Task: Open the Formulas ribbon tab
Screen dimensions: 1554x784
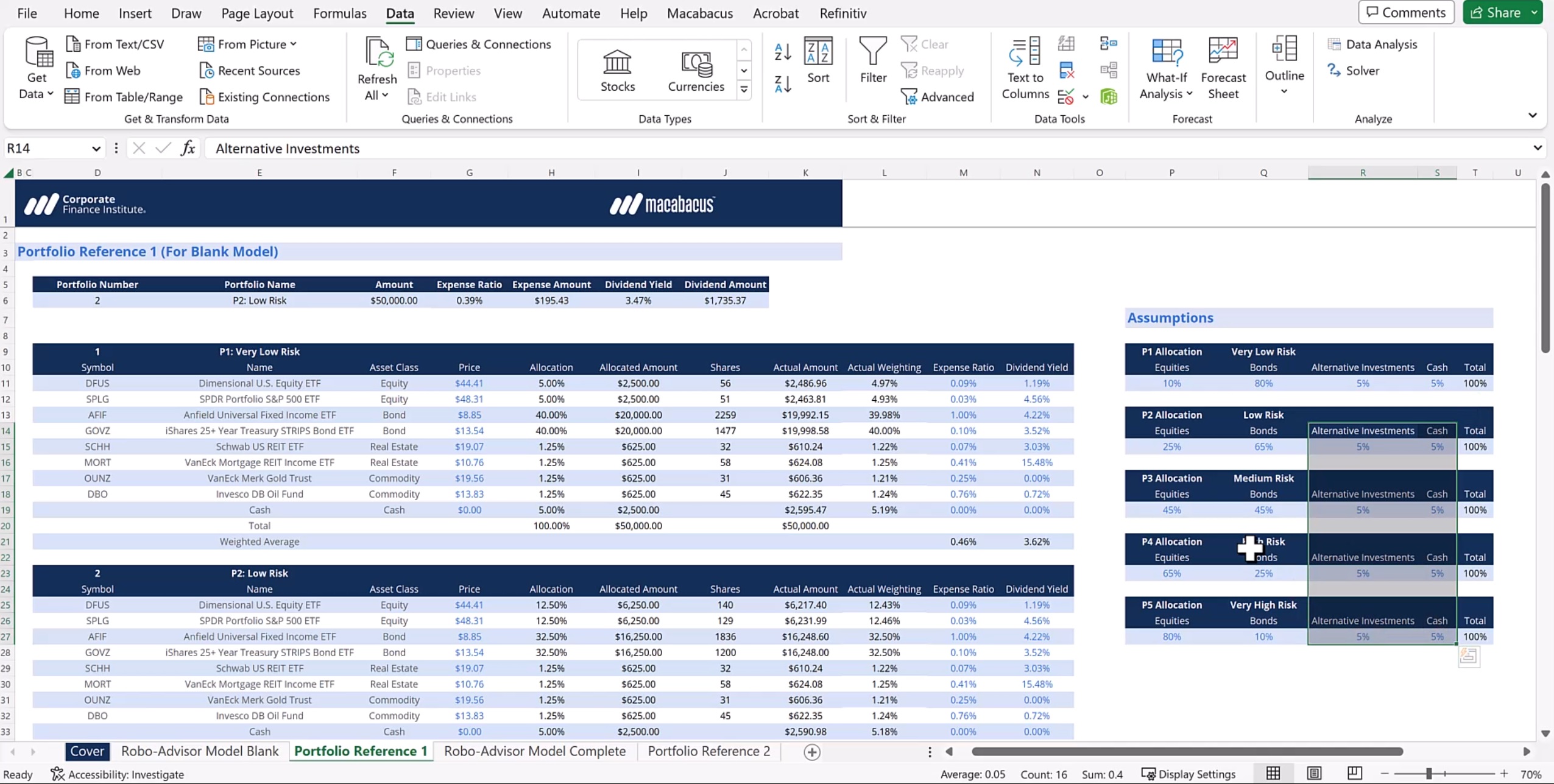Action: [x=339, y=13]
